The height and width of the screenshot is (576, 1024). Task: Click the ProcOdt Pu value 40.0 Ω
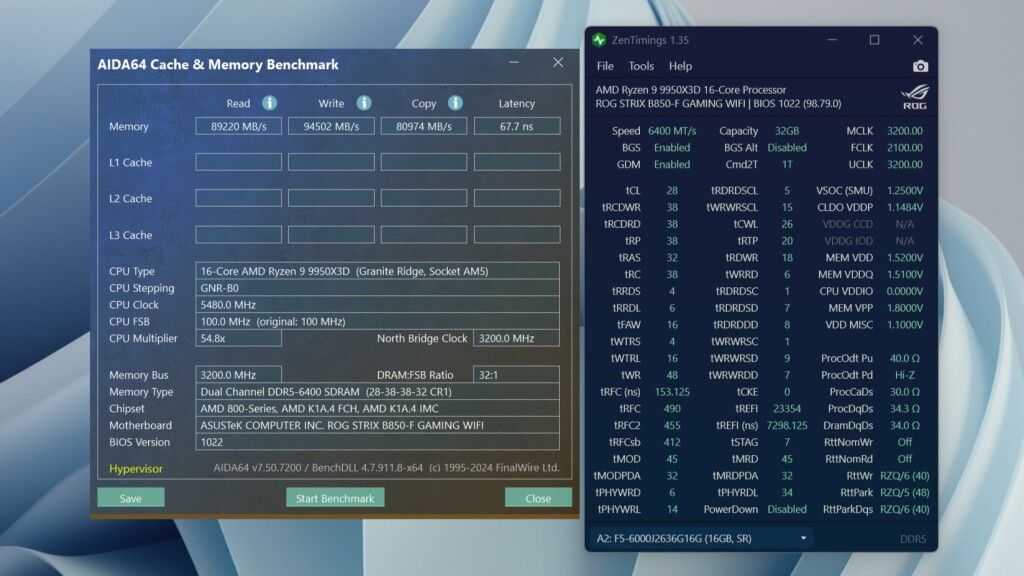point(904,358)
